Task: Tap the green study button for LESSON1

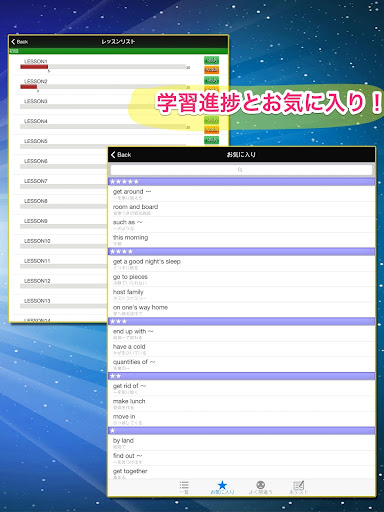Action: coord(211,60)
